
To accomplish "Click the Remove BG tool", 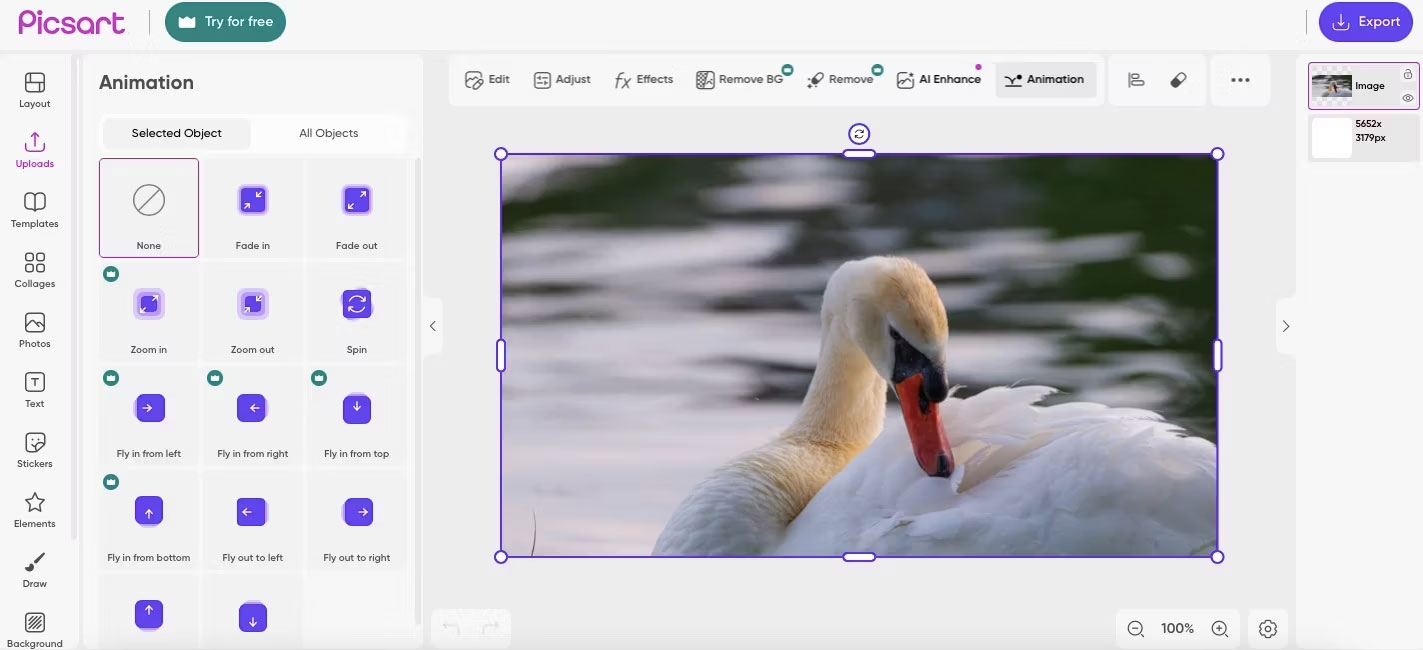I will pos(740,80).
